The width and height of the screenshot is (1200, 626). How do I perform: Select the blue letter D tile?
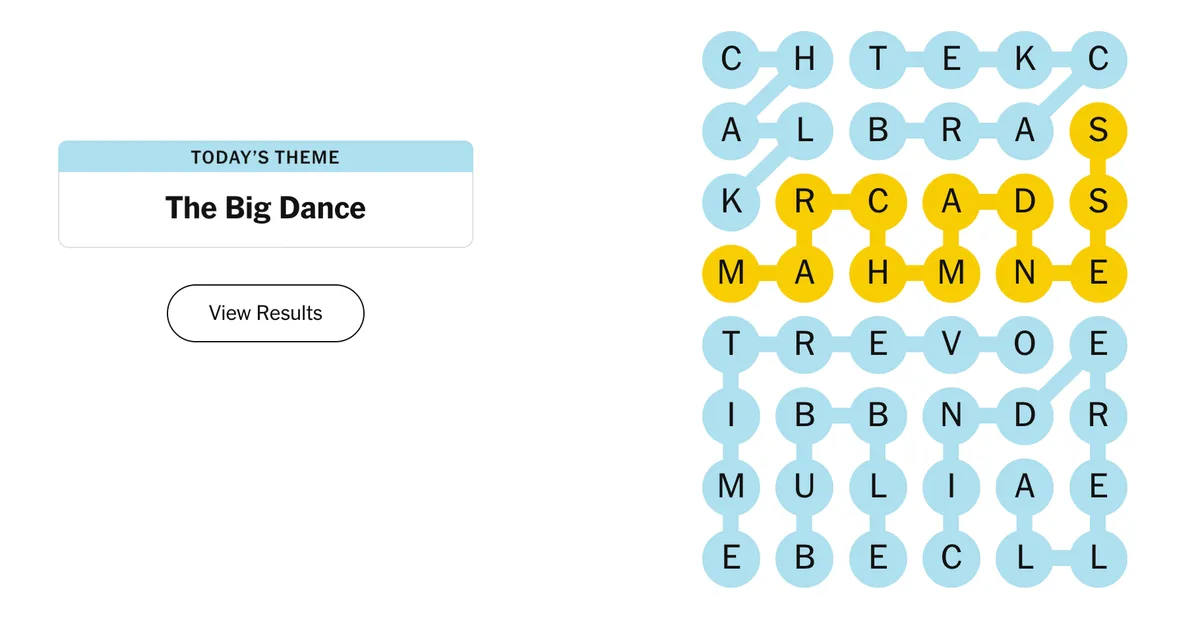[1024, 415]
